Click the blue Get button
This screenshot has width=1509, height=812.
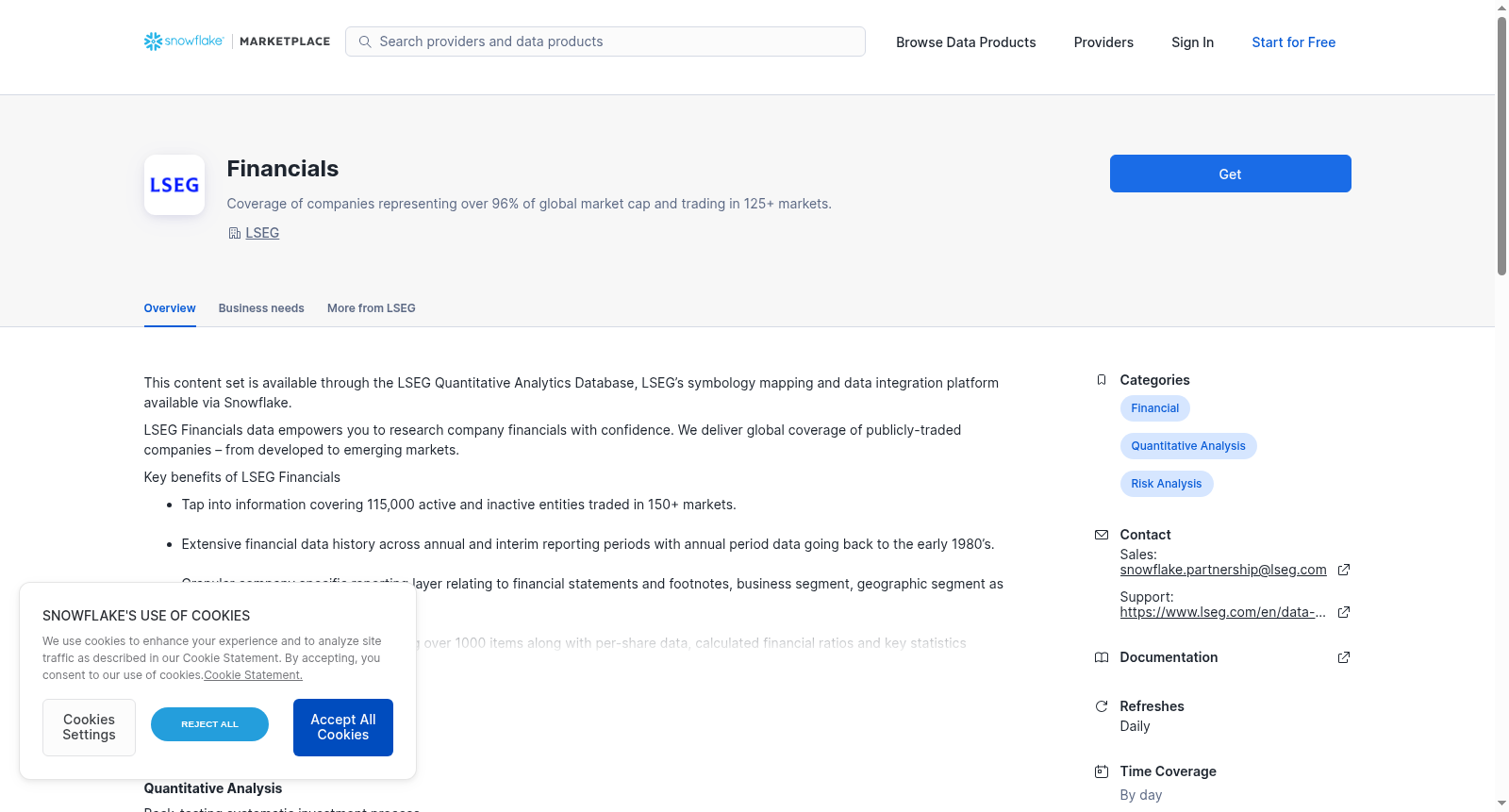pyautogui.click(x=1230, y=174)
